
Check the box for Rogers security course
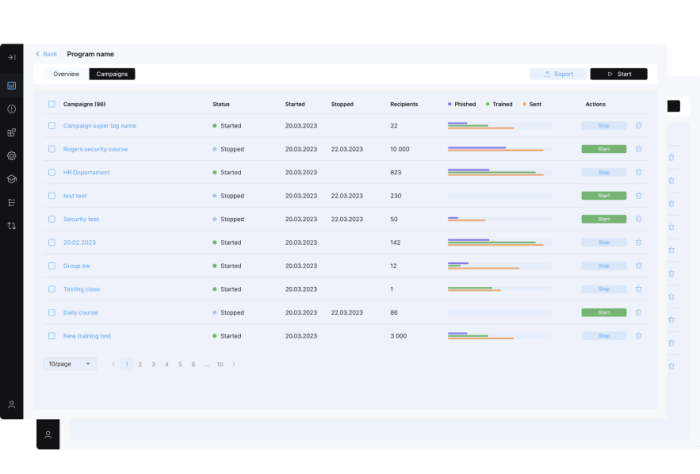pyautogui.click(x=52, y=149)
